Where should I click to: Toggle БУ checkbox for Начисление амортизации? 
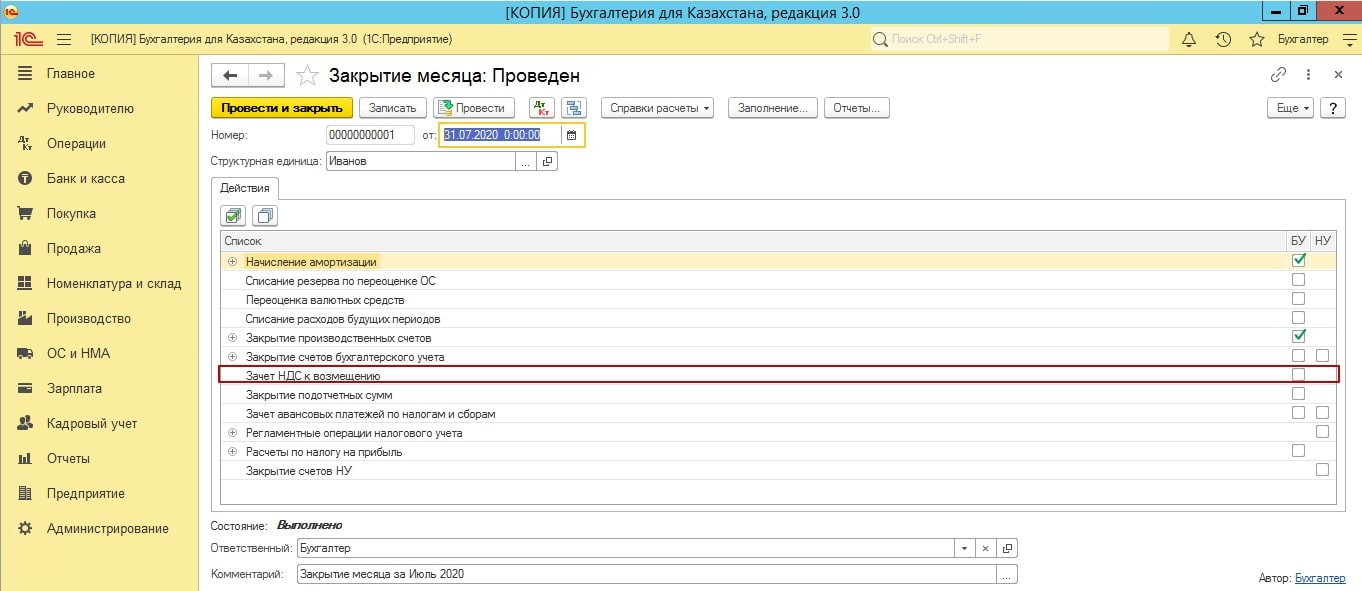click(1298, 261)
